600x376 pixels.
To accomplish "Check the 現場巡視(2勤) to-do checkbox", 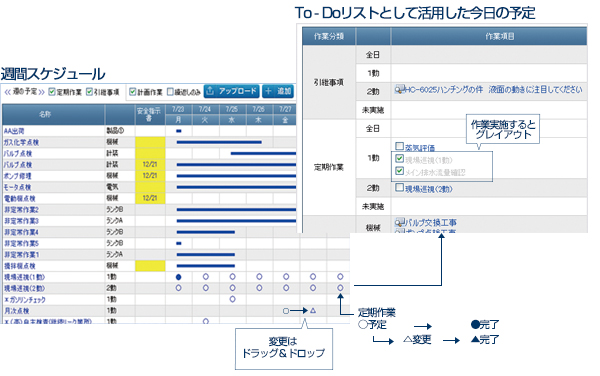I will pyautogui.click(x=399, y=187).
